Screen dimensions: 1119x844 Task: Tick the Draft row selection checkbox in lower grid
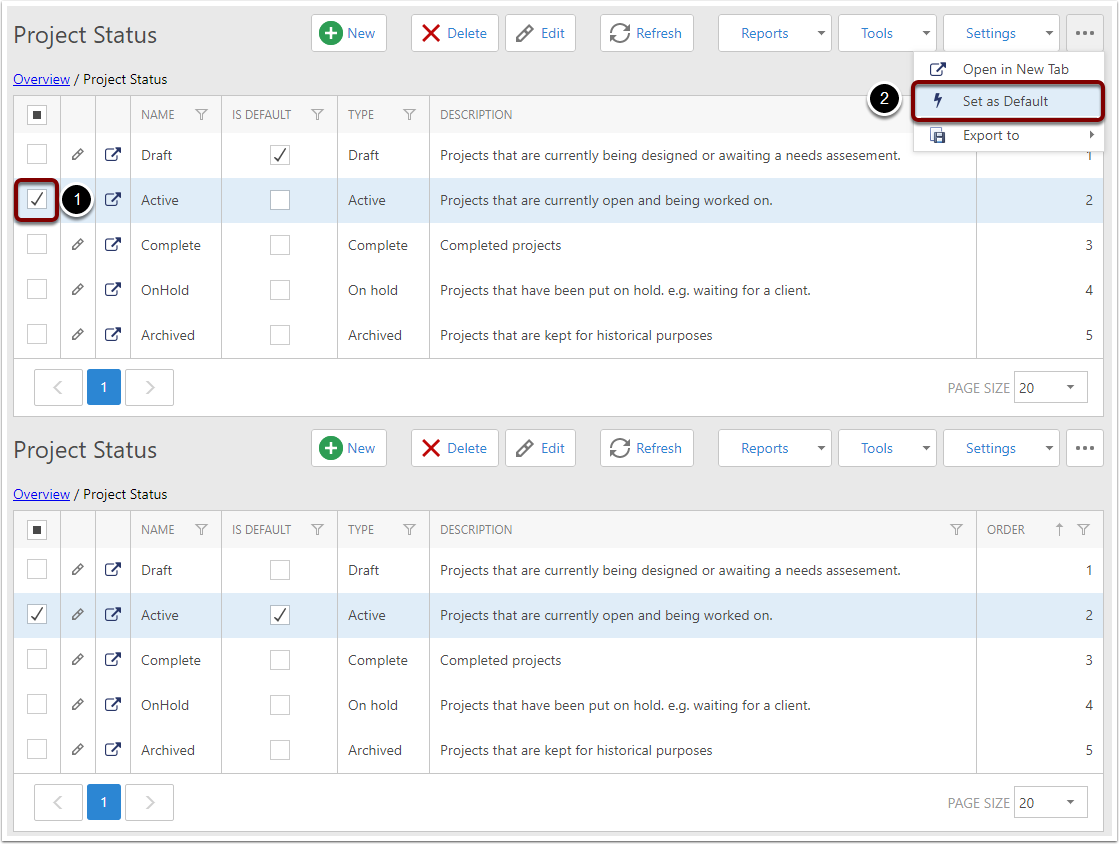point(37,570)
